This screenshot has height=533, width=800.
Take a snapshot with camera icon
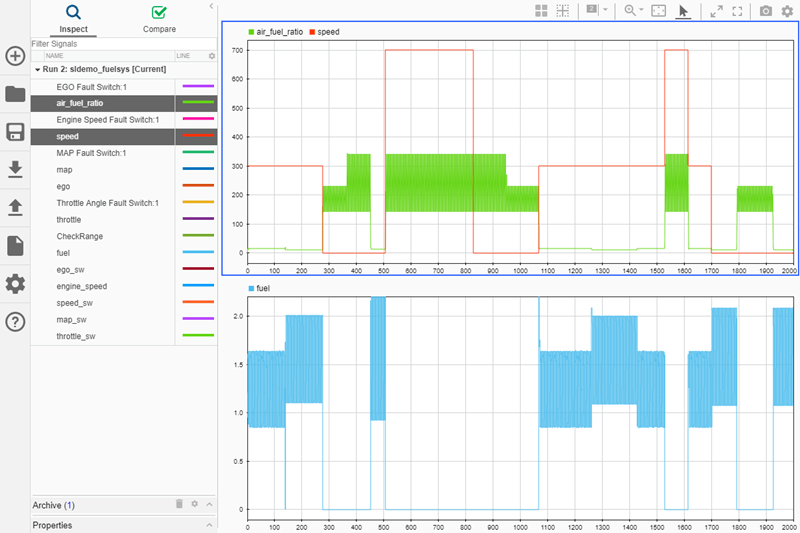766,11
